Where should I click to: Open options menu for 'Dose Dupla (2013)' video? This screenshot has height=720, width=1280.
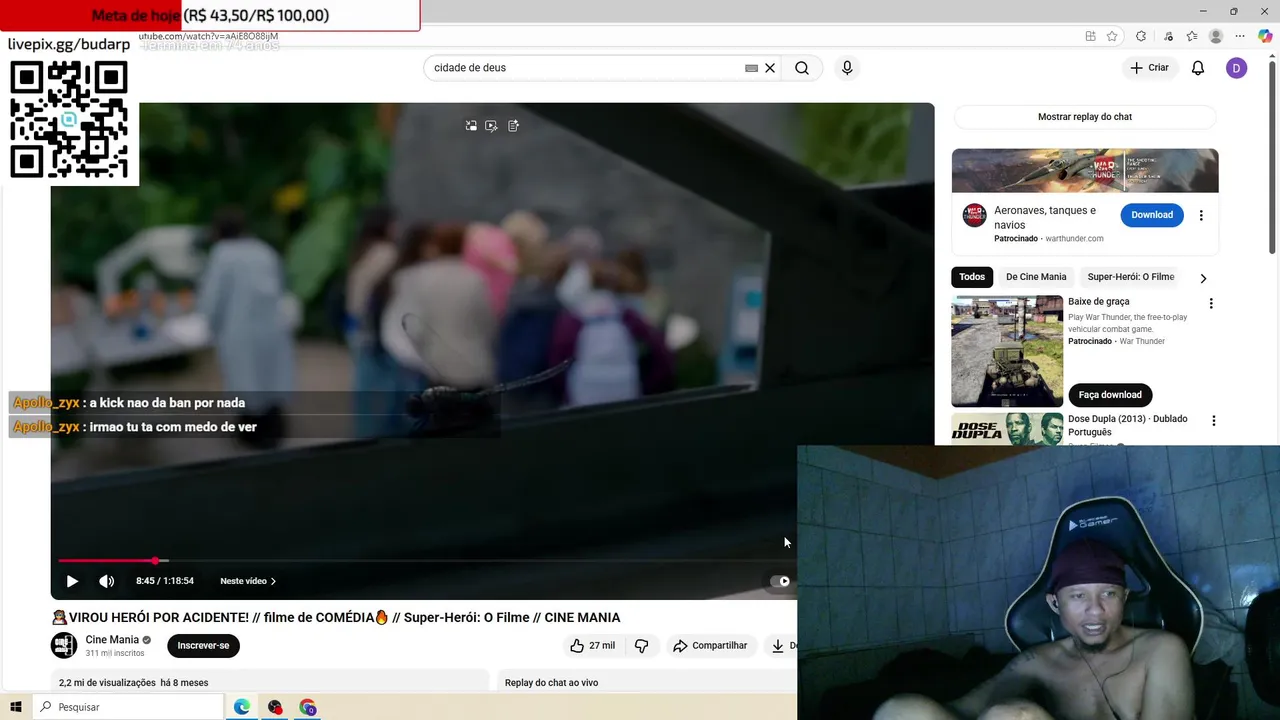click(x=1213, y=421)
